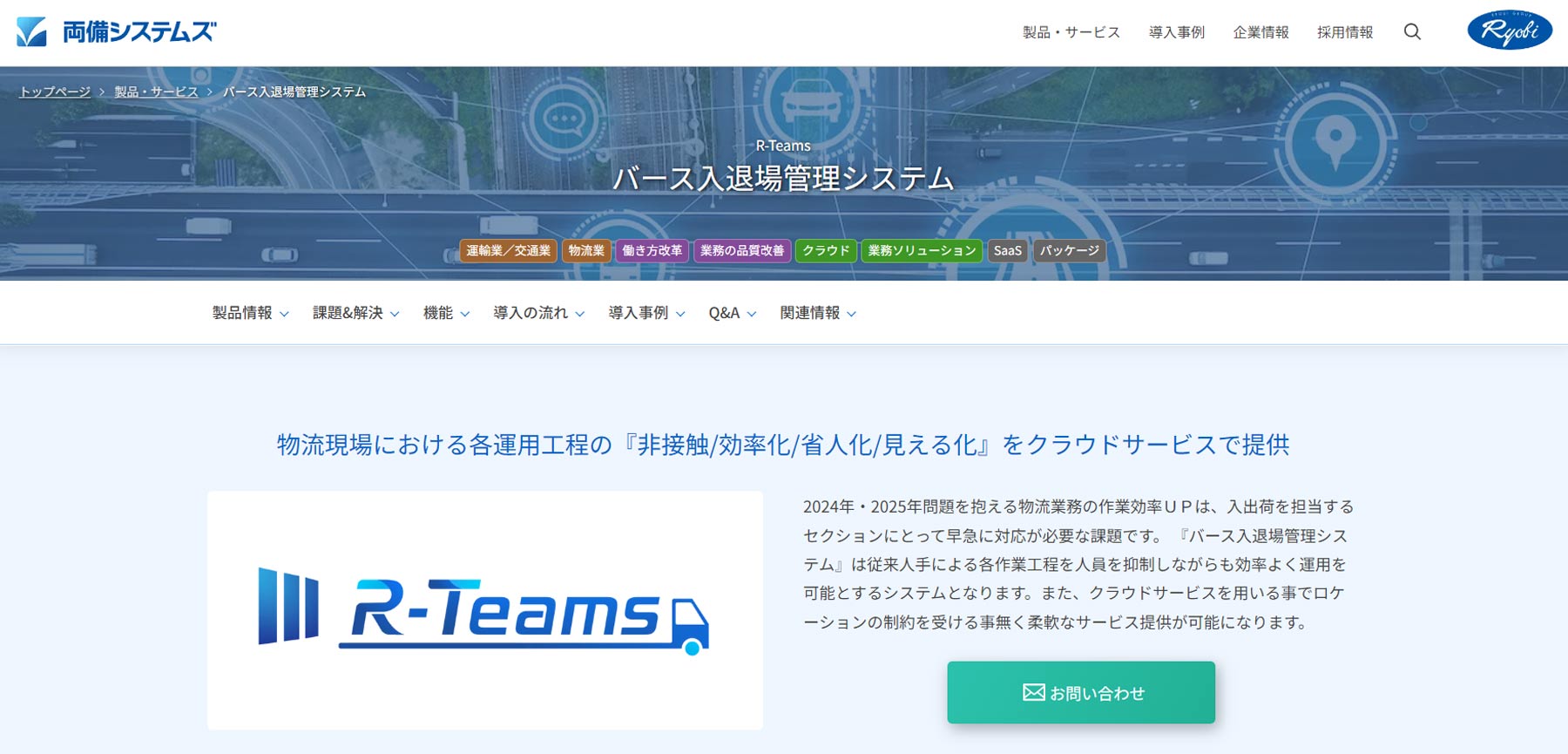Click the バース入退場管理システム page title
1568x754 pixels.
(783, 179)
